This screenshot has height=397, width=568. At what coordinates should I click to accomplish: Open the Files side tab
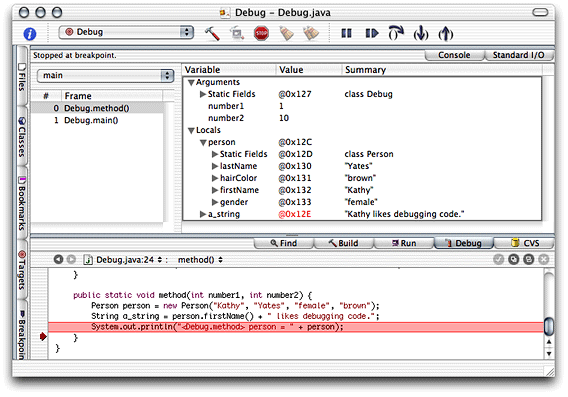[x=22, y=77]
